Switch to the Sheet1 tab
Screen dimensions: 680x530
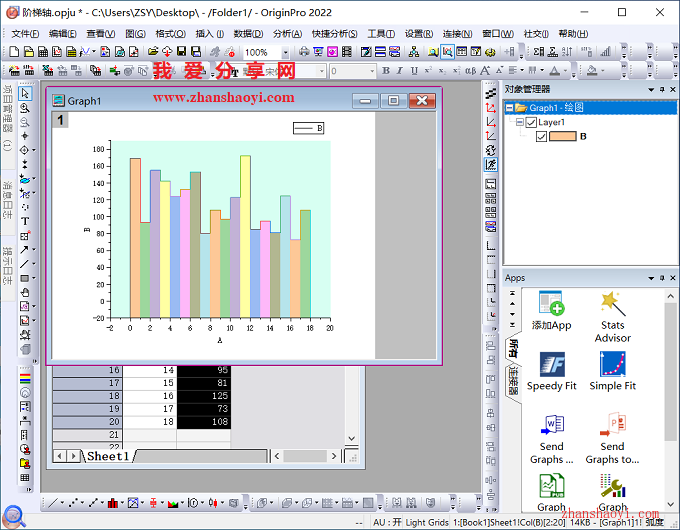108,456
